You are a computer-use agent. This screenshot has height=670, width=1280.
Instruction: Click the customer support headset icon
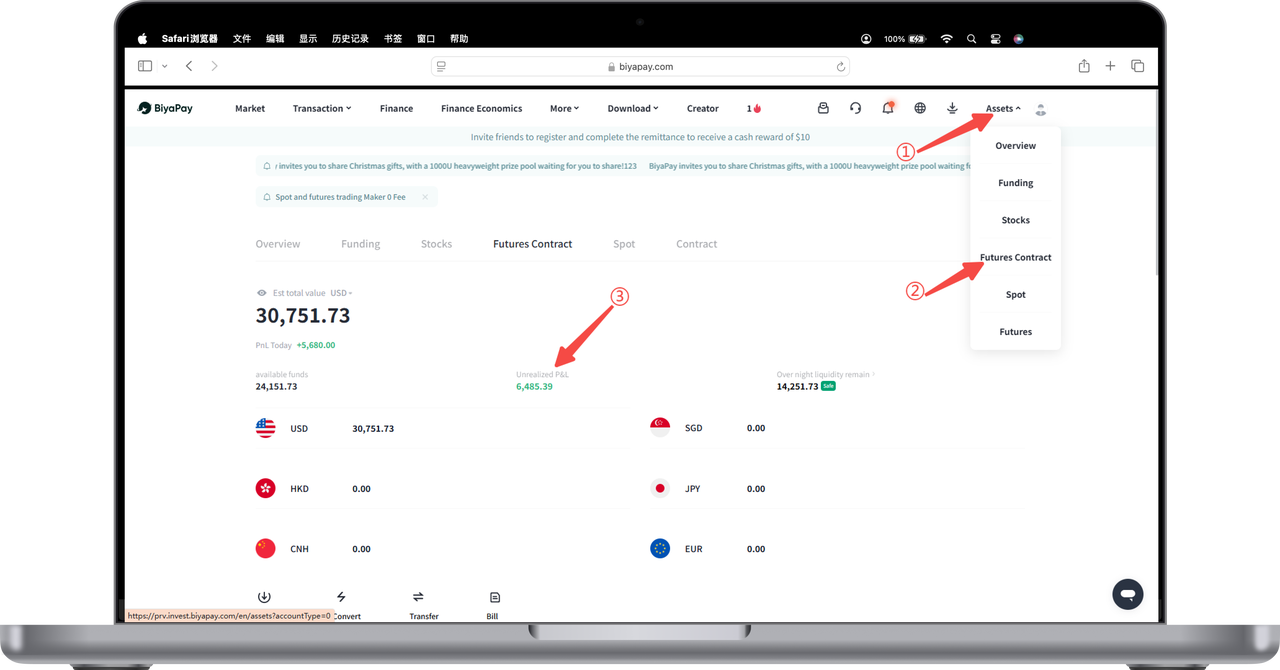pyautogui.click(x=855, y=108)
